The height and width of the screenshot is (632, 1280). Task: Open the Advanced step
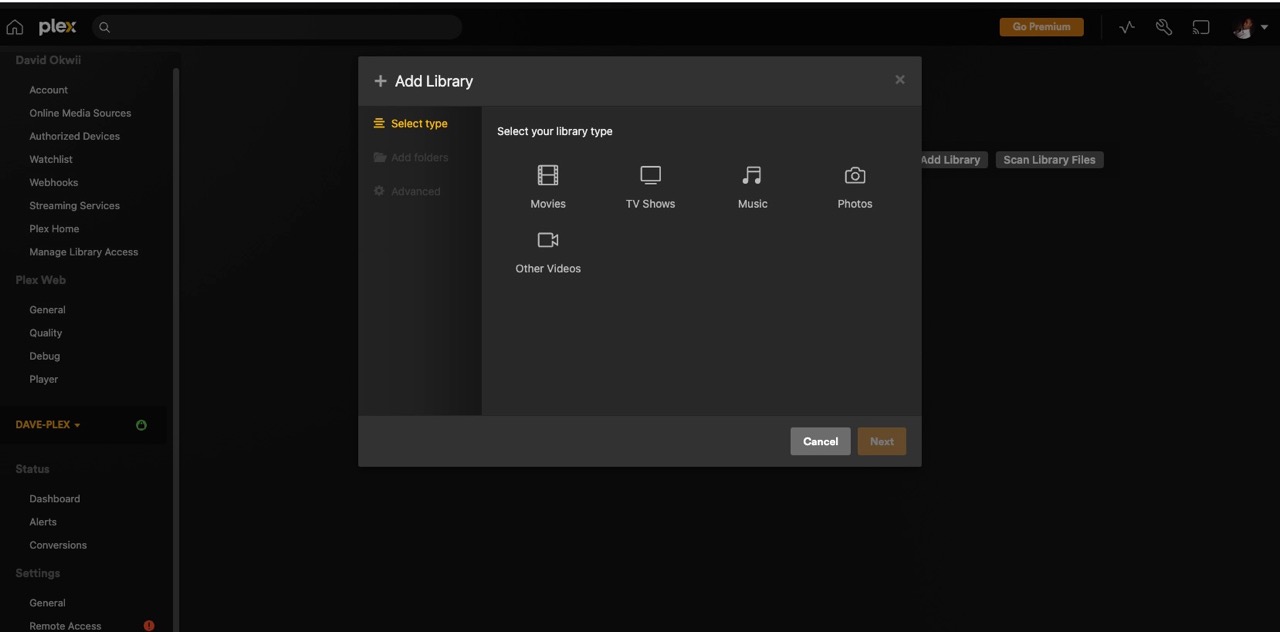coord(407,192)
